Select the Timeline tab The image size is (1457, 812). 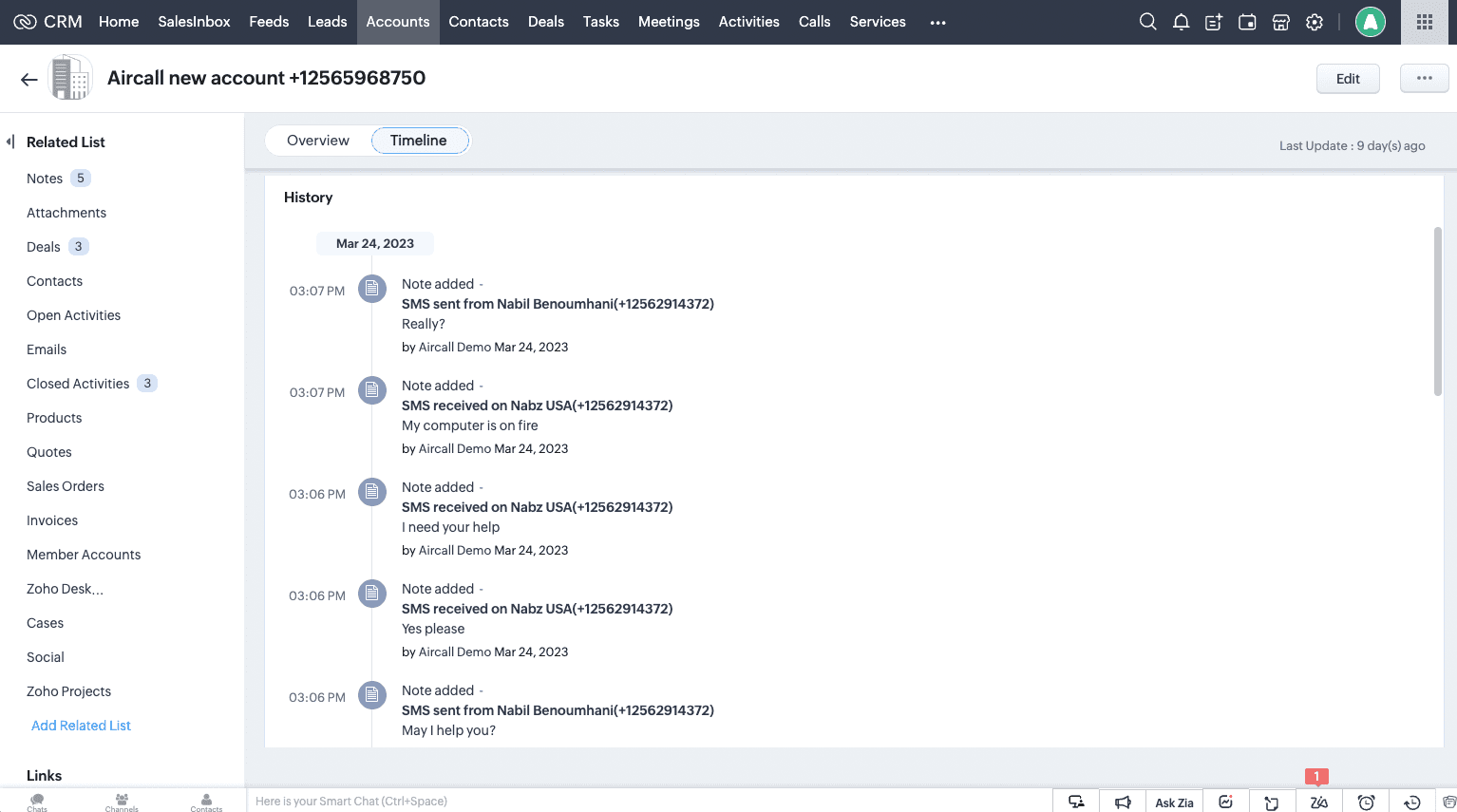(x=418, y=141)
